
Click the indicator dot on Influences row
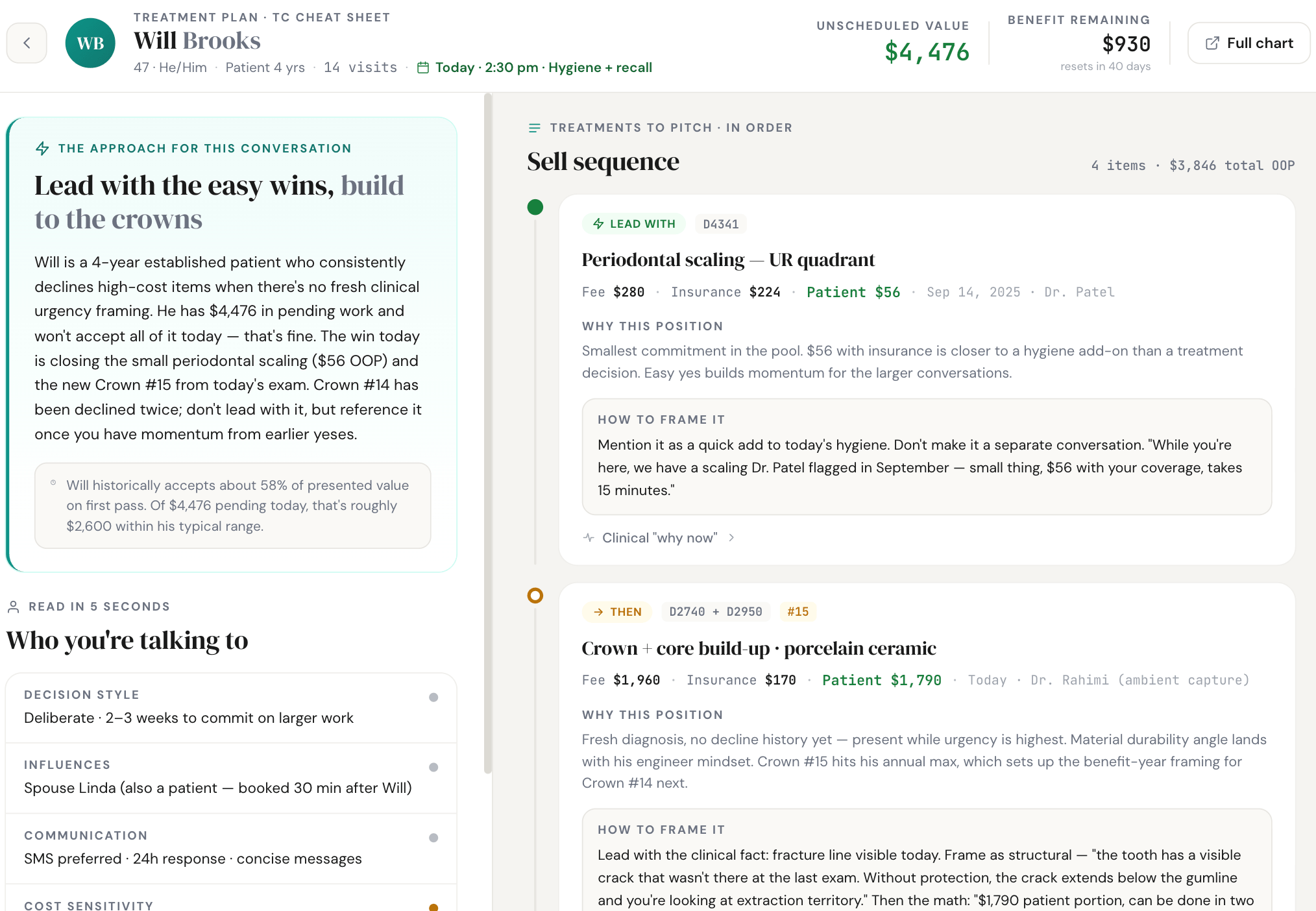[x=433, y=768]
